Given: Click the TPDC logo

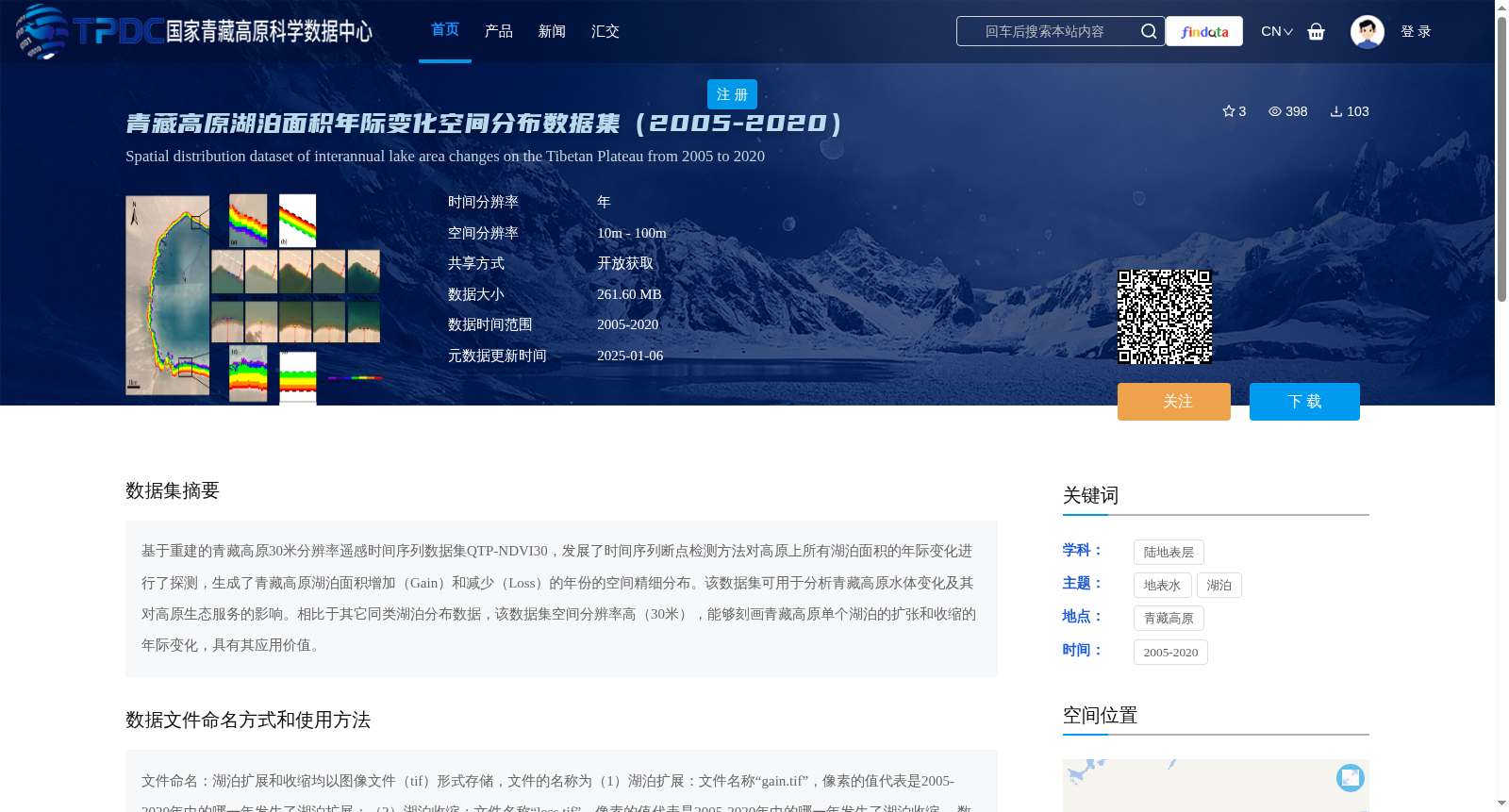Looking at the screenshot, I should [193, 31].
